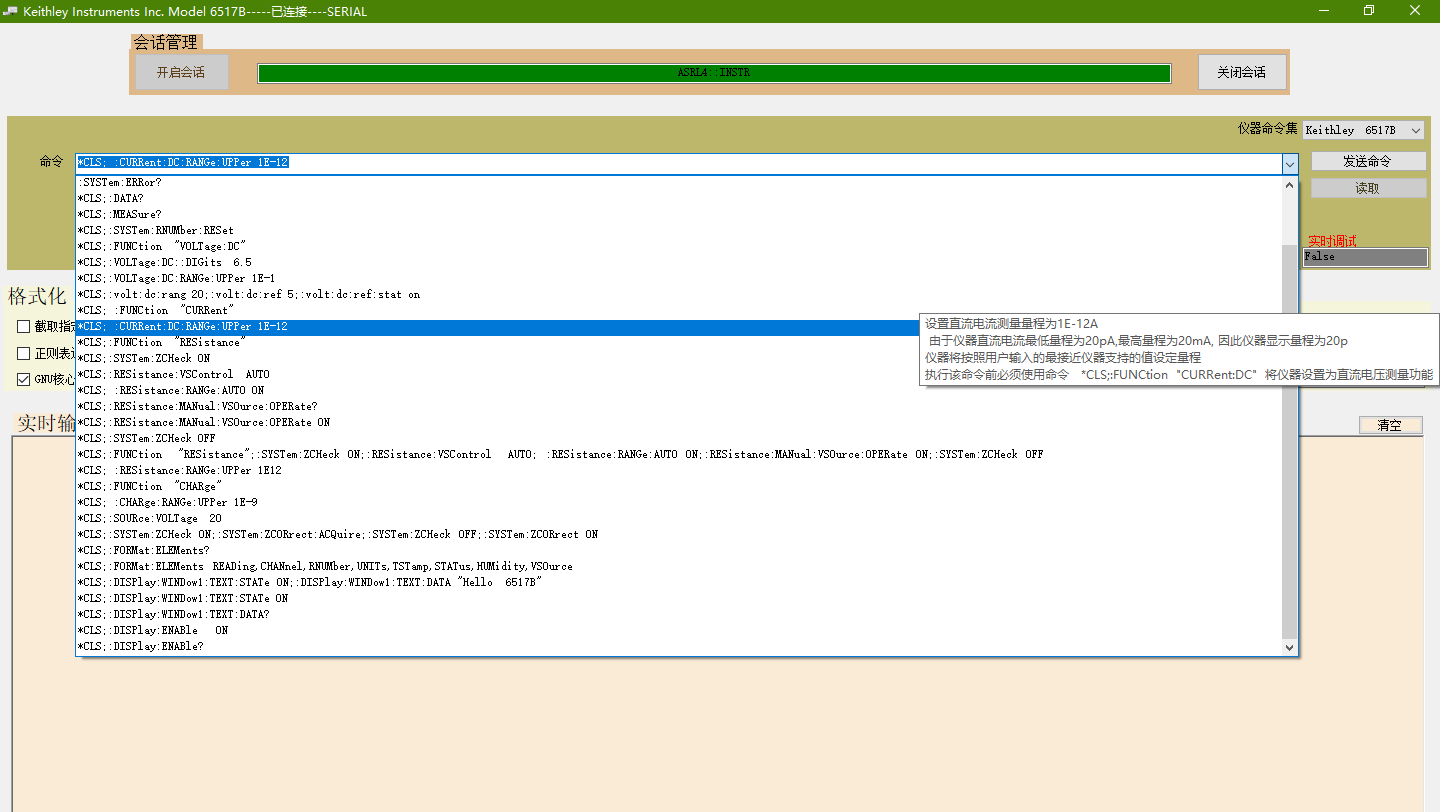Image resolution: width=1440 pixels, height=812 pixels.
Task: Pick *CLS;:FORMat:ELEMents? query
Action: pyautogui.click(x=679, y=550)
